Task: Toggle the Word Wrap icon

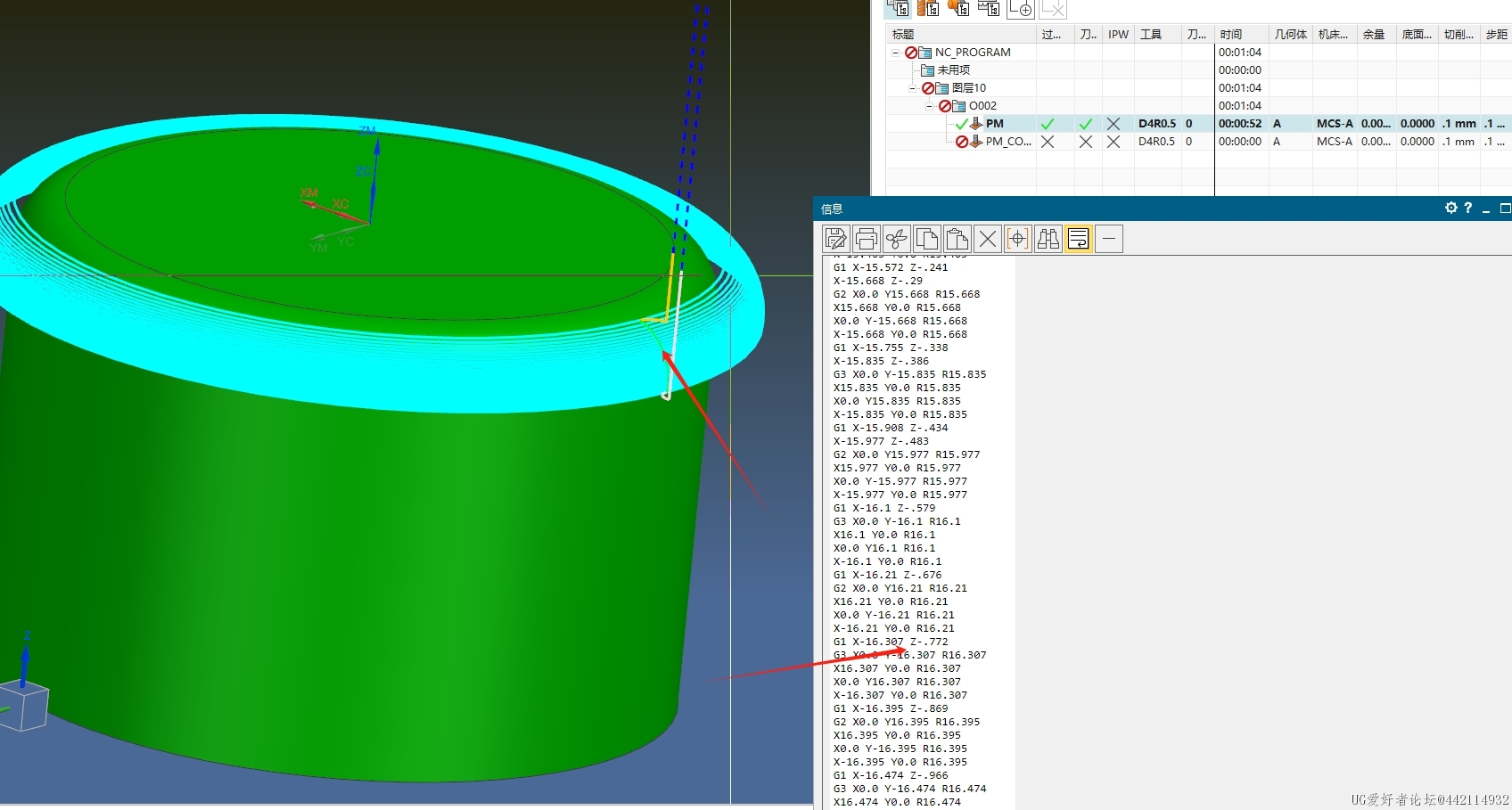Action: [1079, 239]
